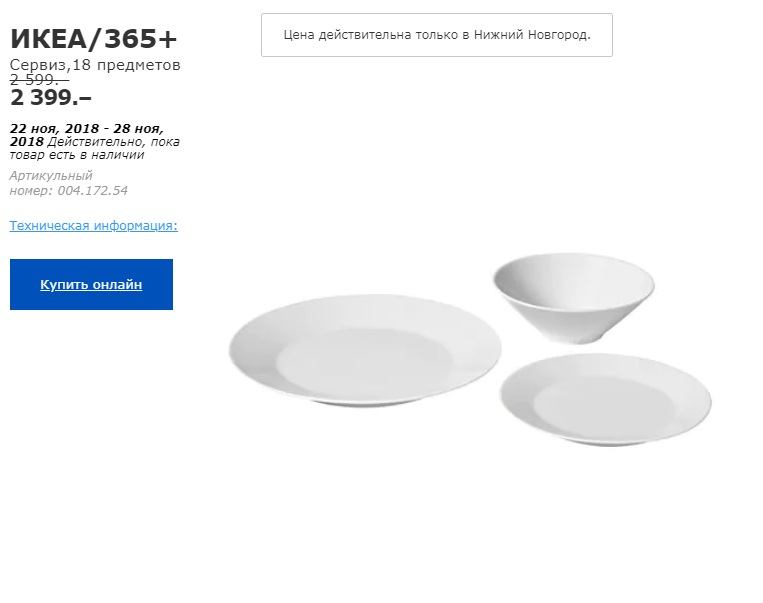The height and width of the screenshot is (603, 763).
Task: Click the 'Артикульный' label
Action: [51, 176]
